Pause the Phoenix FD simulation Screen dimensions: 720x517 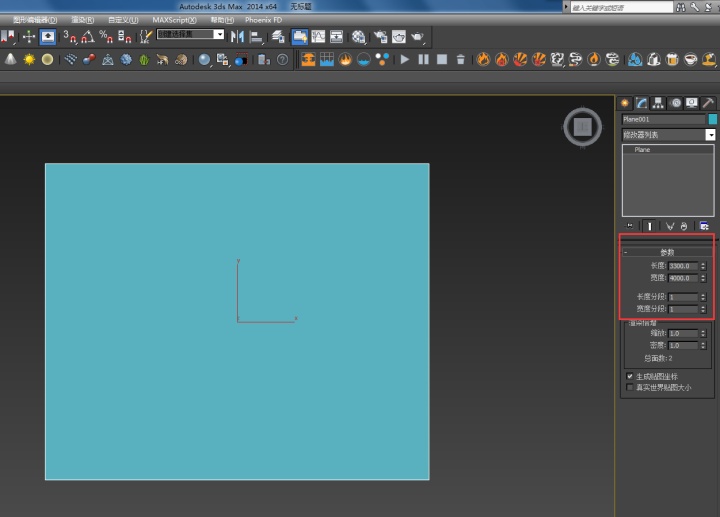pyautogui.click(x=423, y=59)
